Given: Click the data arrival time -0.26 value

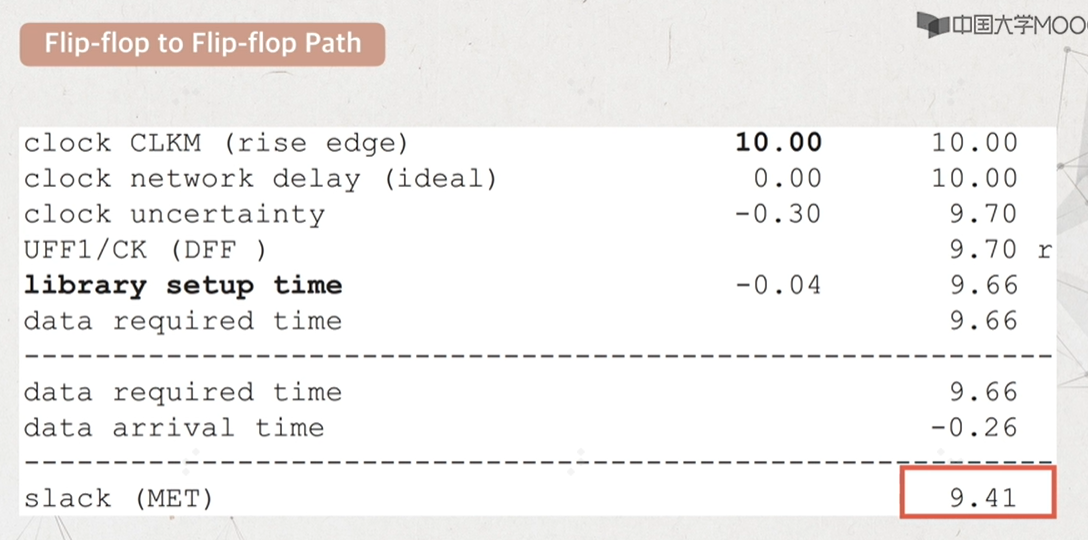Looking at the screenshot, I should (974, 427).
